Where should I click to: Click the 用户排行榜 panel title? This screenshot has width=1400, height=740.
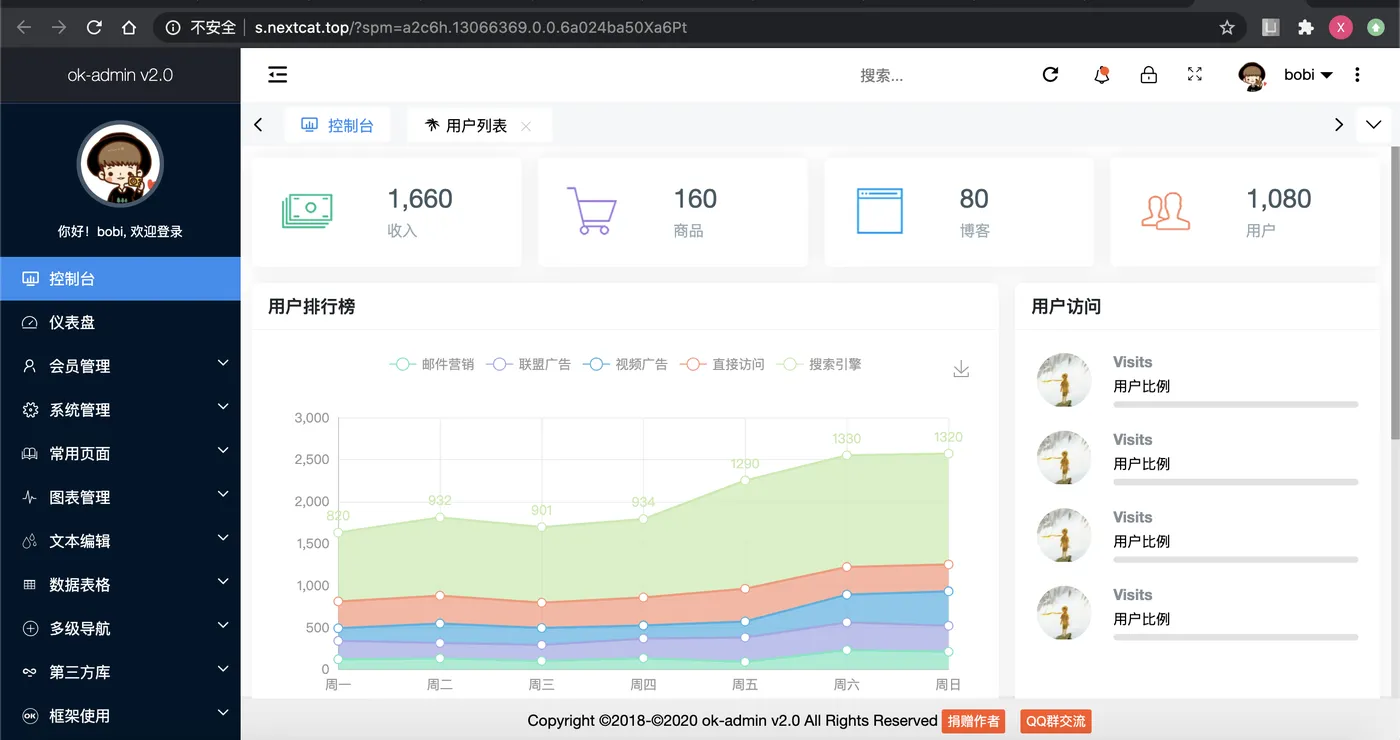click(x=311, y=307)
